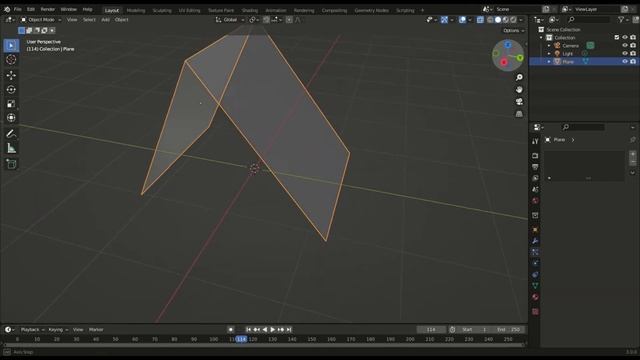Click the Blender logo menu icon

(7, 9)
